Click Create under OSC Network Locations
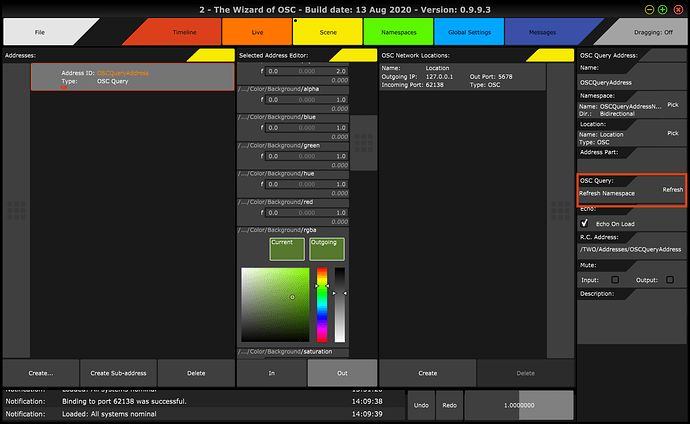 pyautogui.click(x=428, y=373)
